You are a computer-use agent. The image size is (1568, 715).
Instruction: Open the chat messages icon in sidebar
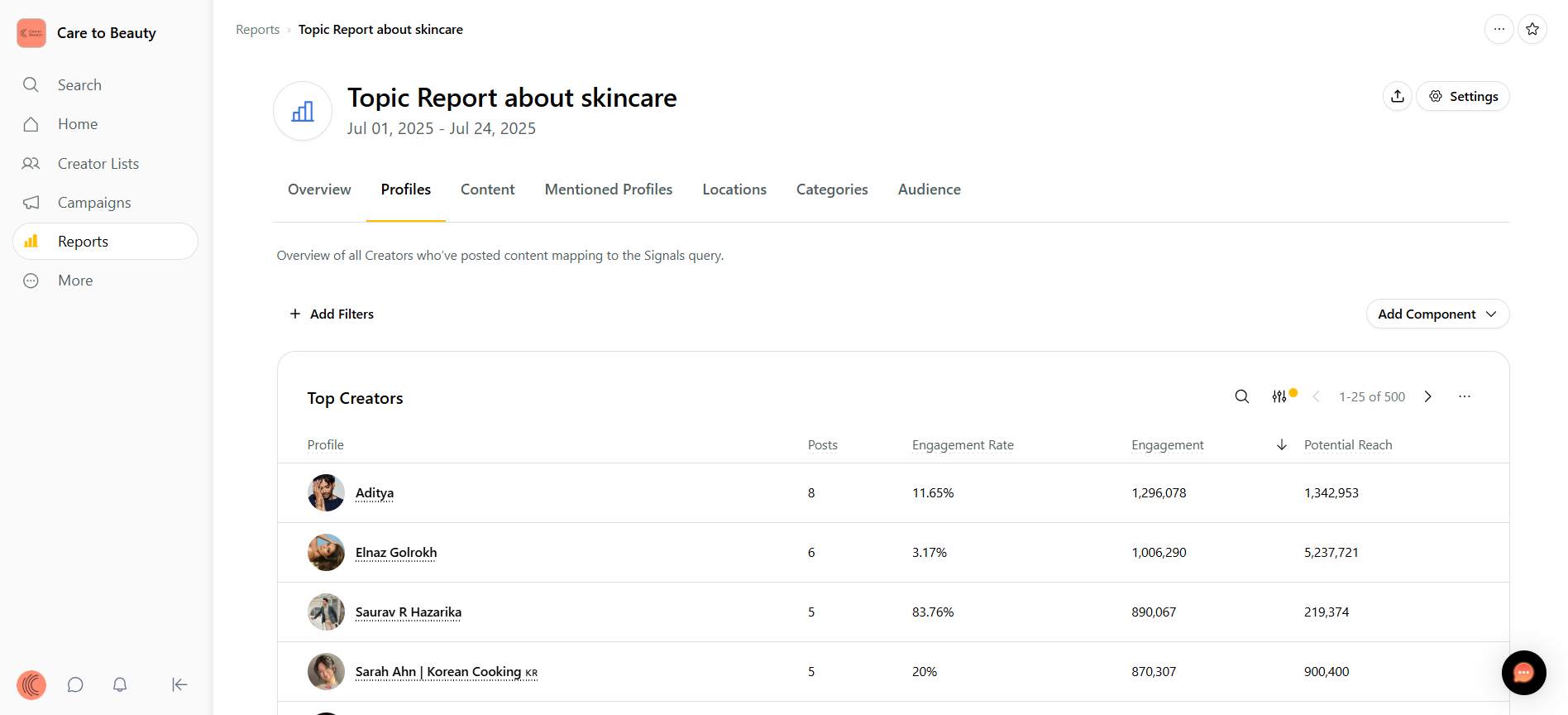pos(75,684)
